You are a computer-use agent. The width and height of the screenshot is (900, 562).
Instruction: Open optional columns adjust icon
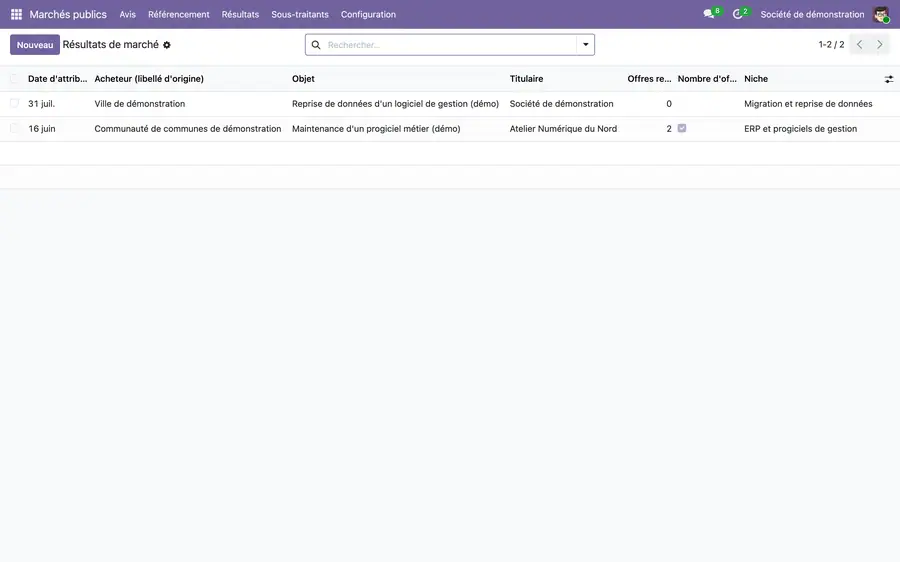click(x=889, y=79)
